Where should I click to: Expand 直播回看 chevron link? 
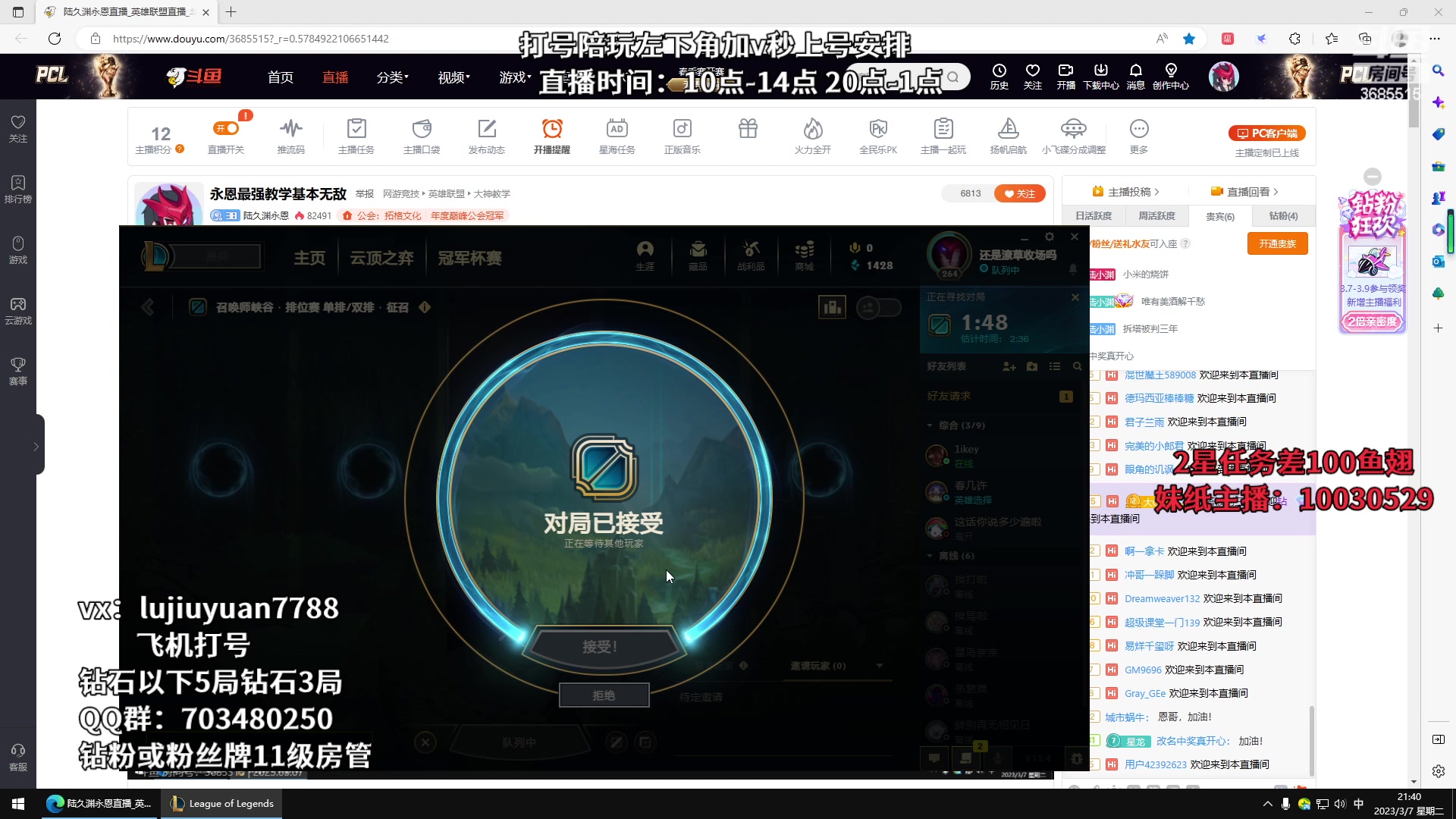(x=1244, y=192)
